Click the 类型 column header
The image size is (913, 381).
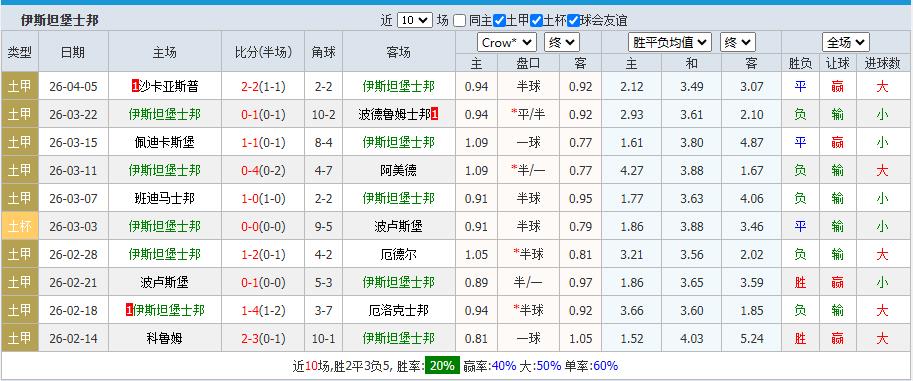[x=20, y=52]
